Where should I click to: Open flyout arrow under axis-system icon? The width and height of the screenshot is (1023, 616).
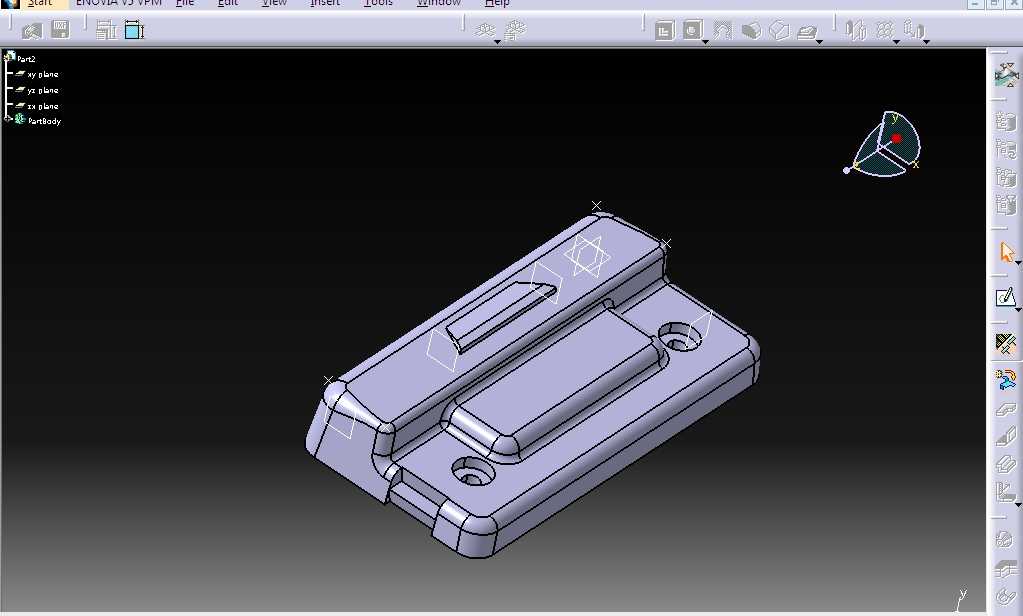[x=497, y=42]
